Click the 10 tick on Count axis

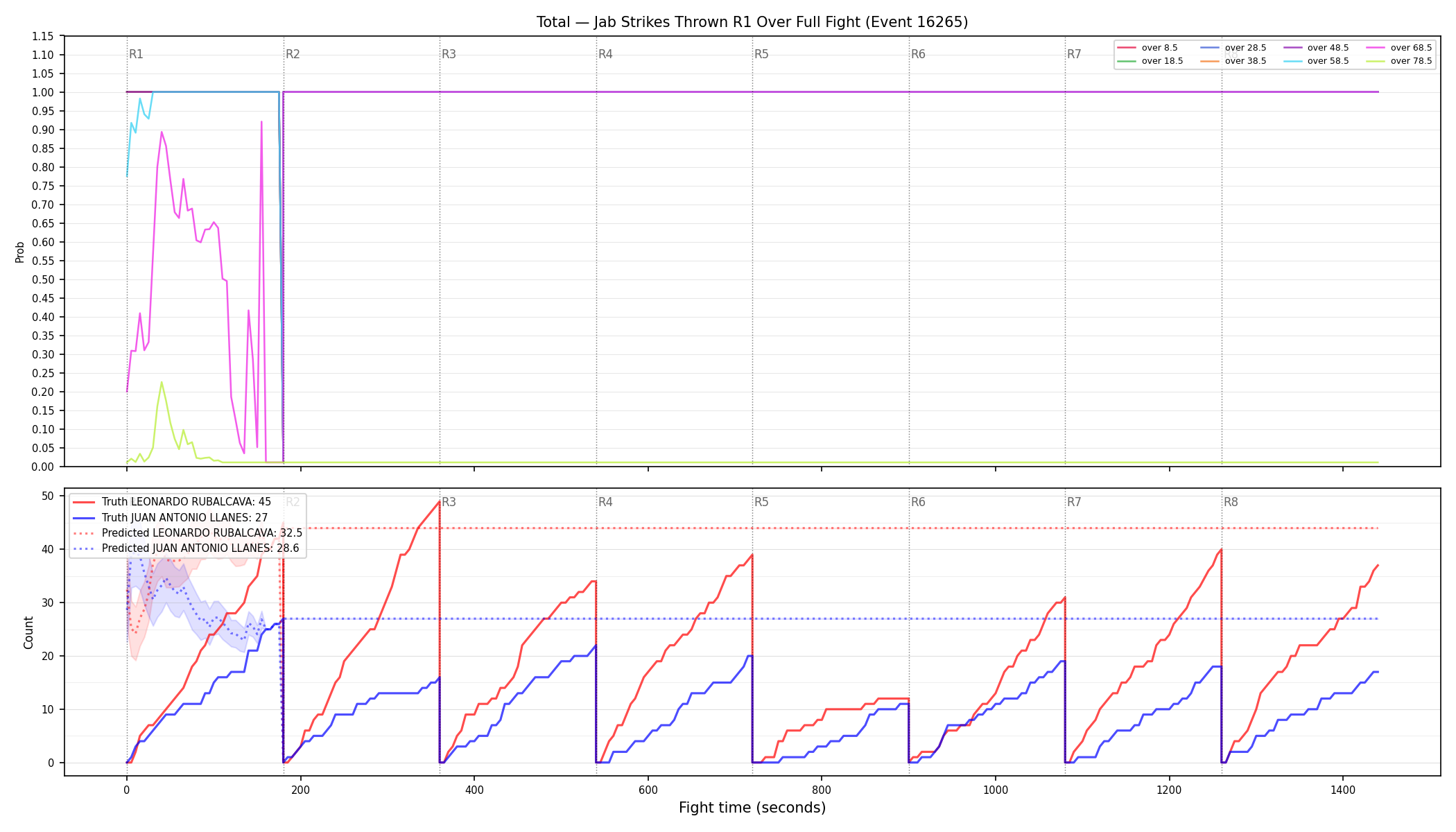click(x=48, y=709)
